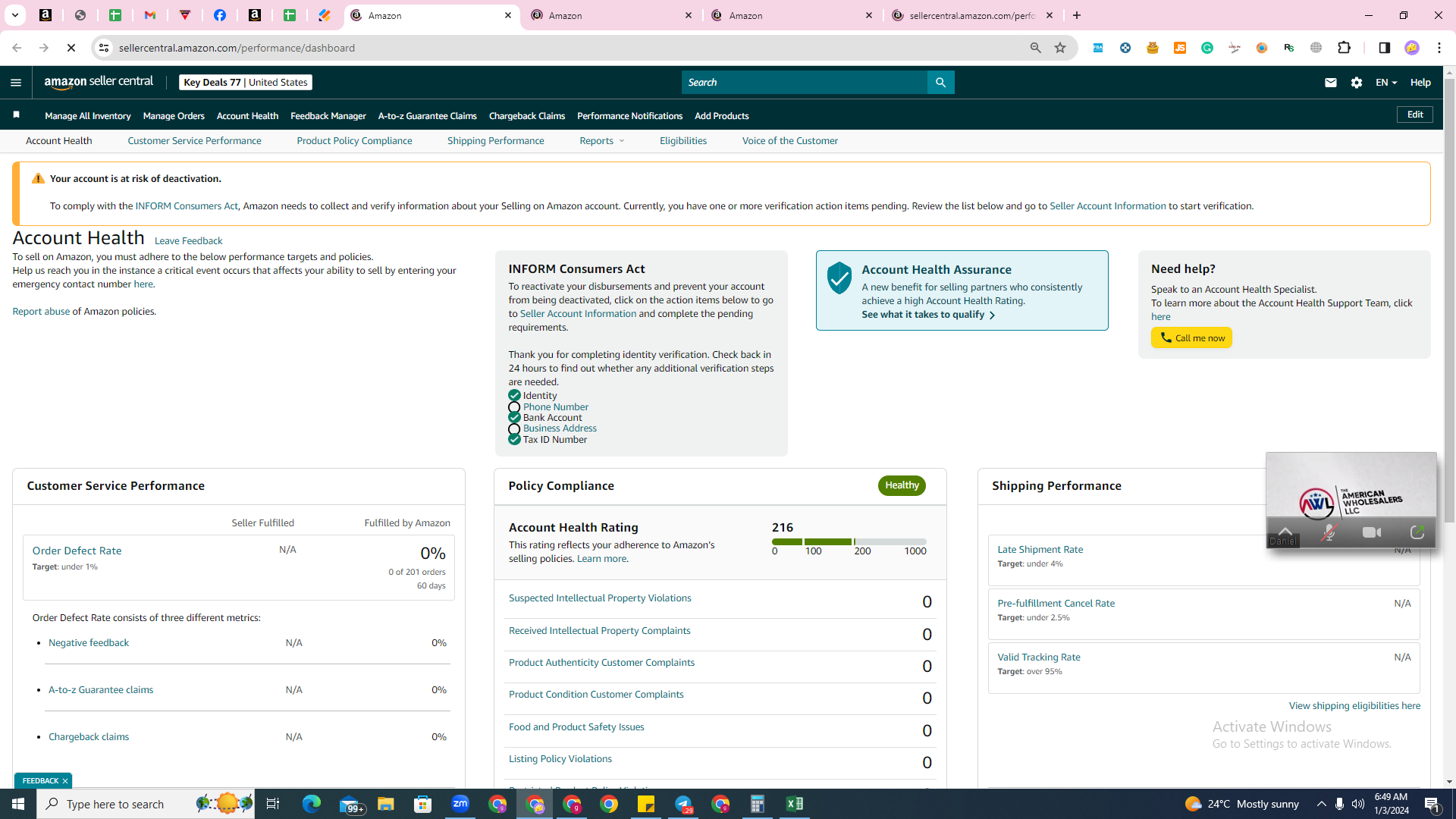Click the browser zoom magnifier icon
Image resolution: width=1456 pixels, height=819 pixels.
coord(1035,48)
